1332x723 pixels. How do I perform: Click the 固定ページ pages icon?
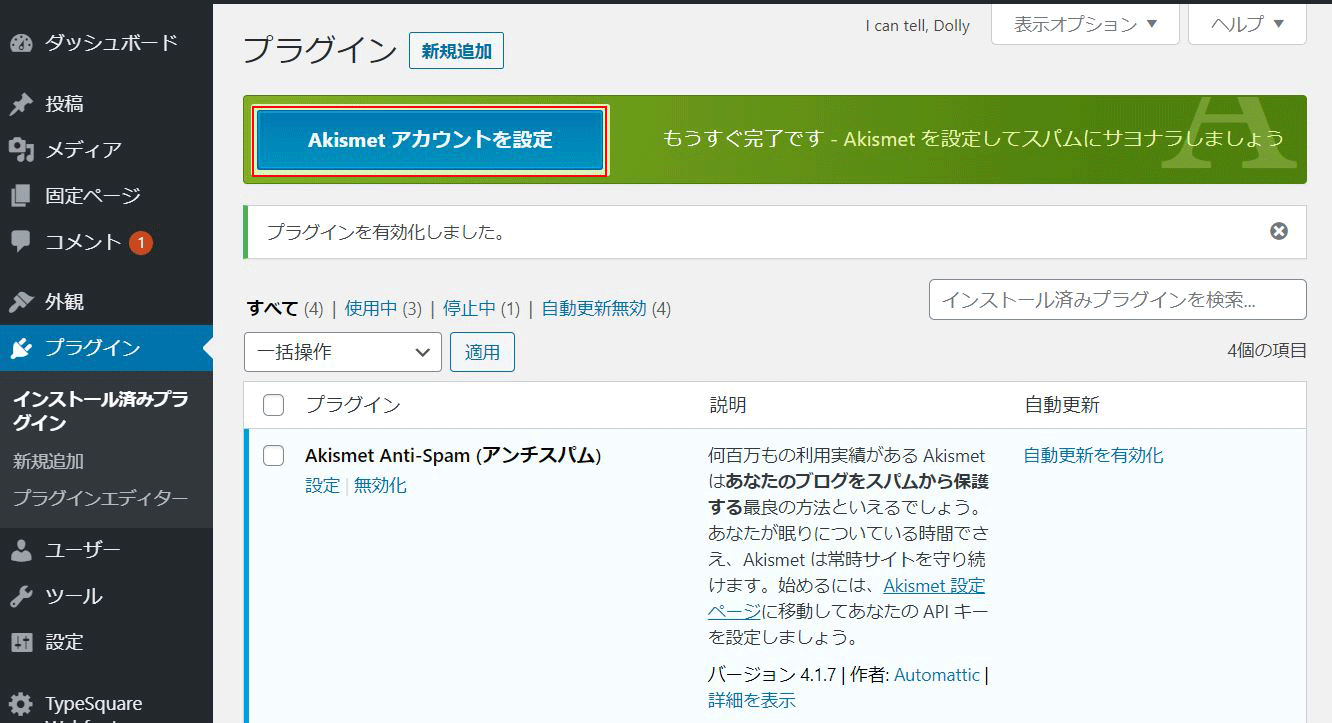pyautogui.click(x=21, y=196)
